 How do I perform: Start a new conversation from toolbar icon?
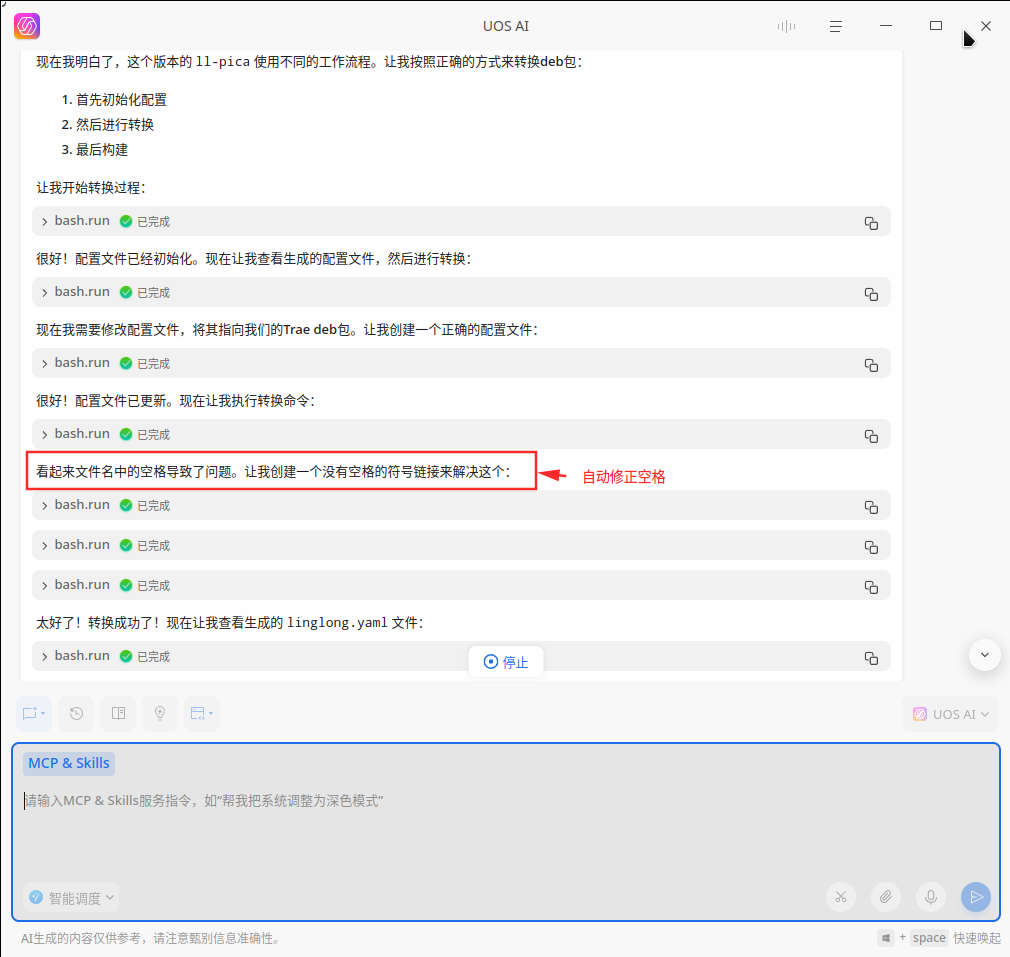click(x=33, y=714)
